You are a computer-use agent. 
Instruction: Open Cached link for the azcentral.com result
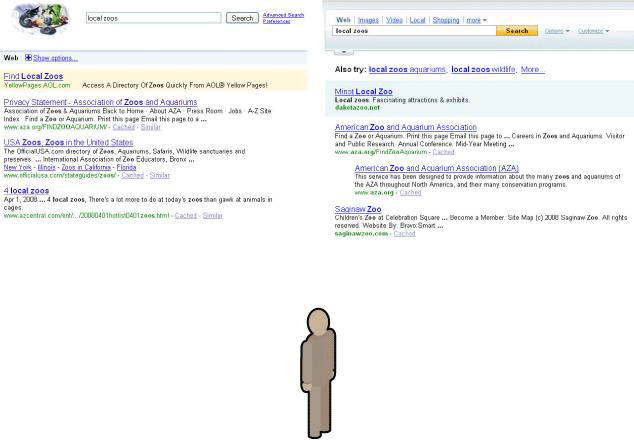186,216
